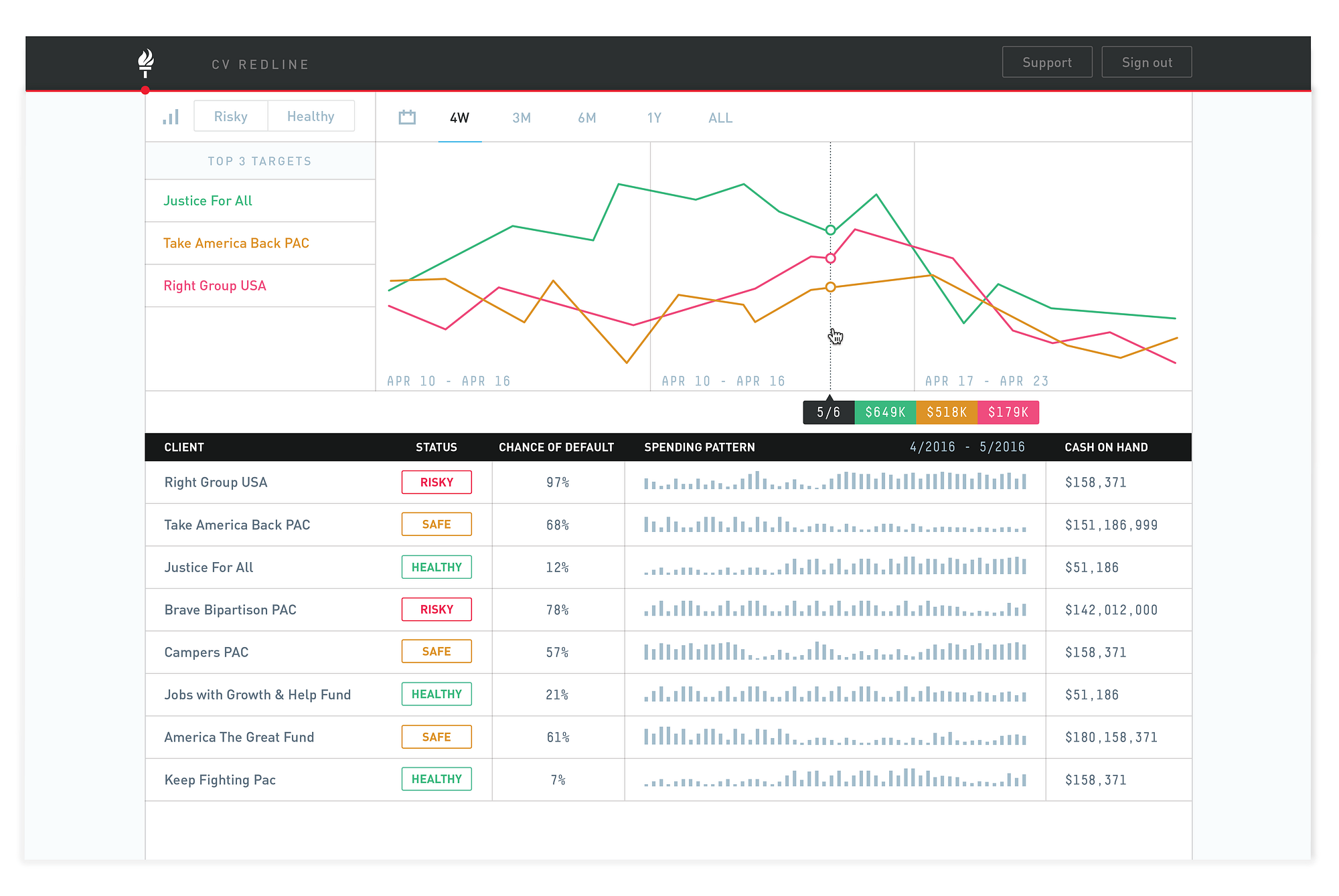The height and width of the screenshot is (896, 1339).
Task: Click the orange data point marker
Action: click(x=830, y=287)
